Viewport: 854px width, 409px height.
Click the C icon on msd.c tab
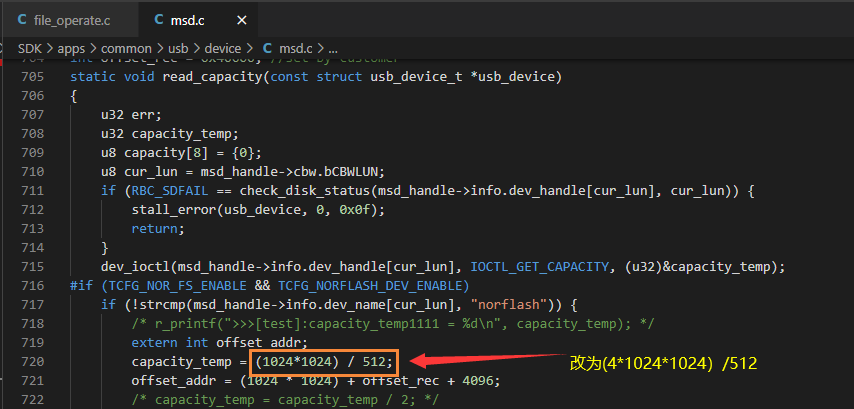tap(158, 20)
